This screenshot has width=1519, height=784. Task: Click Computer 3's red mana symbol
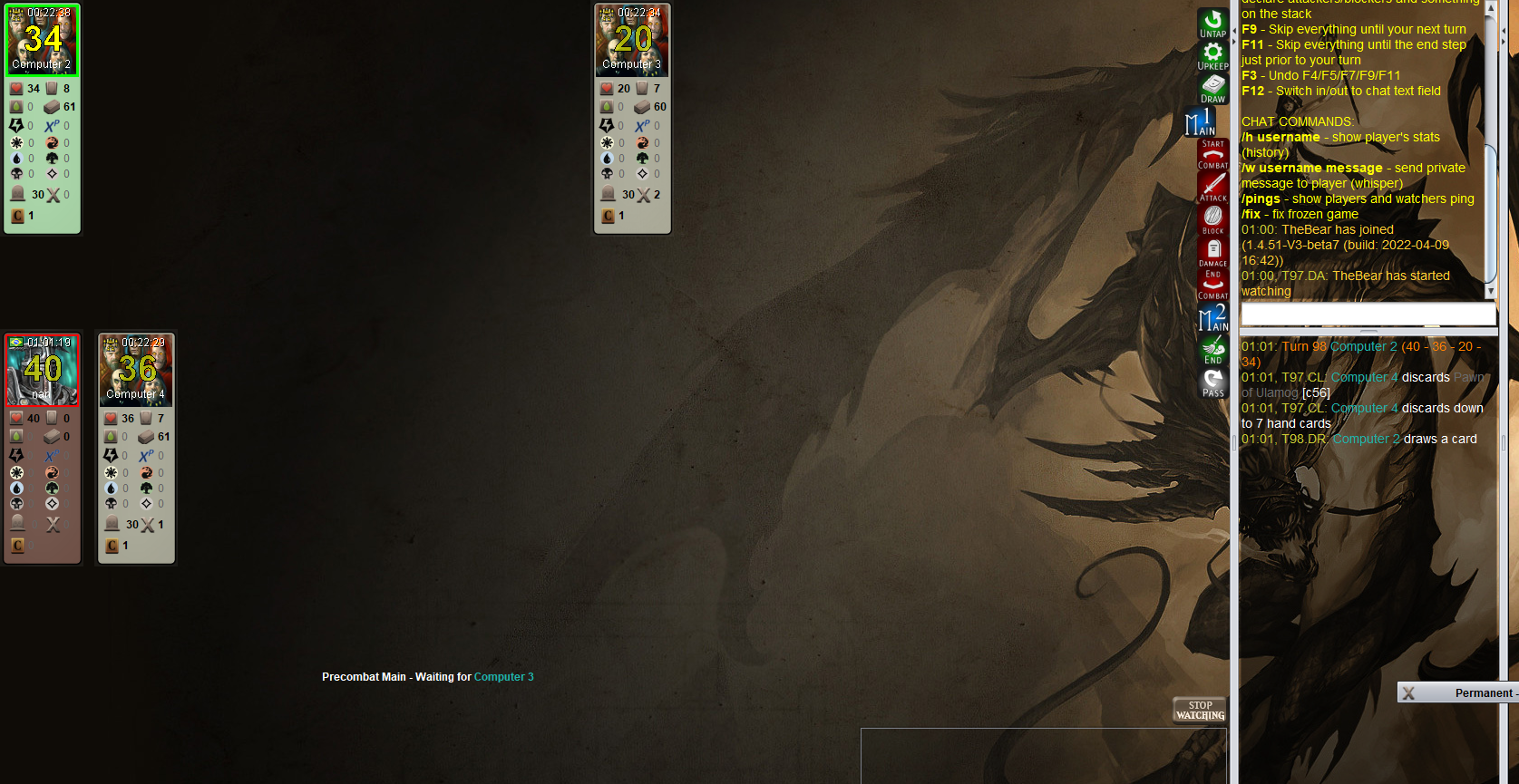pyautogui.click(x=642, y=142)
